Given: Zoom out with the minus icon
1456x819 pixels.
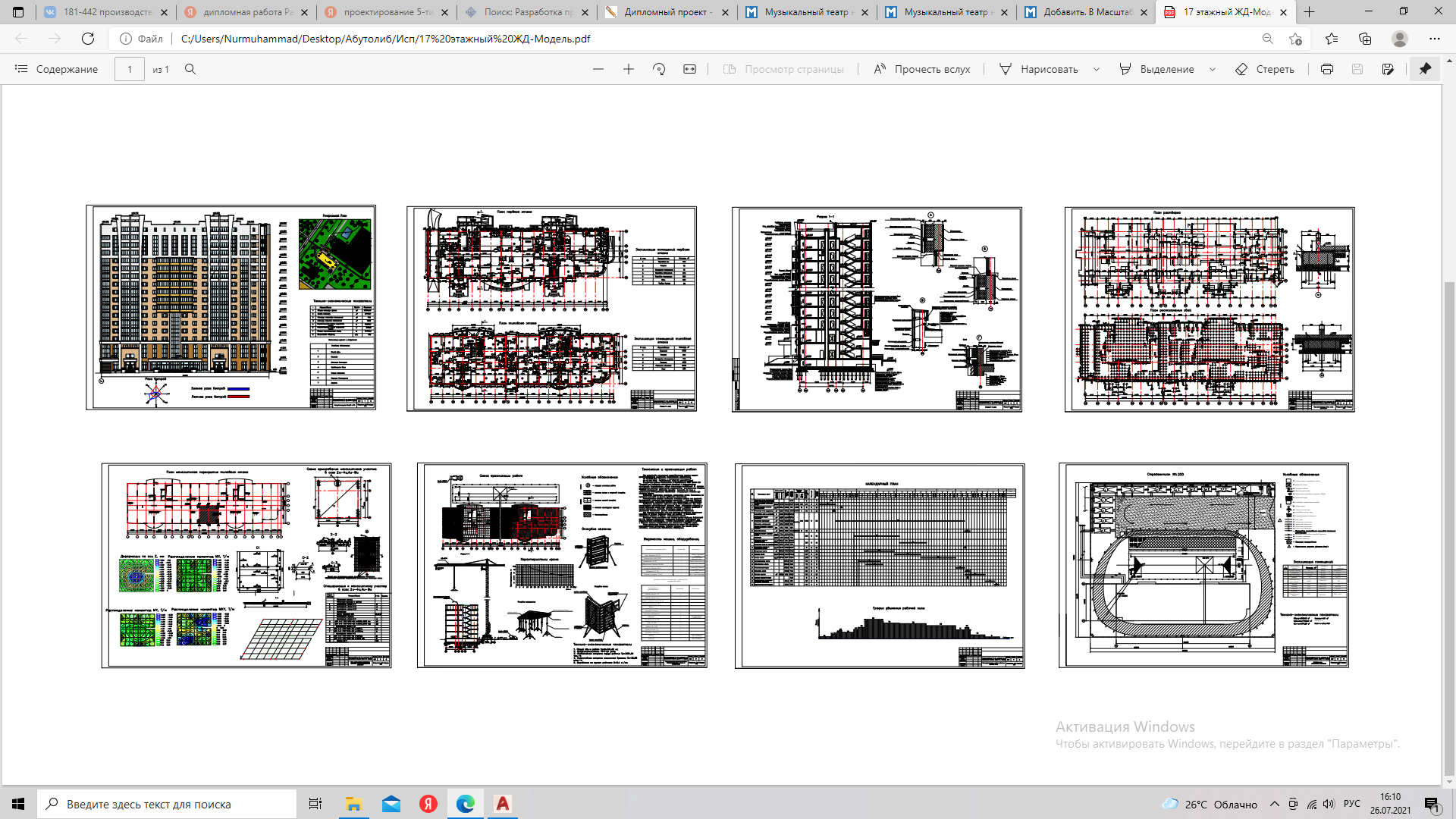Looking at the screenshot, I should click(x=598, y=69).
